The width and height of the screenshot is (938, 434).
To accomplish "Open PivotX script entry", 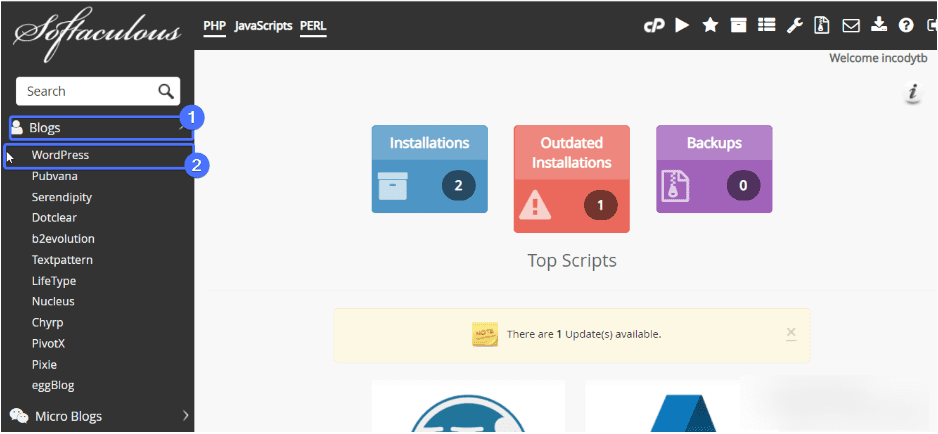I will click(49, 344).
